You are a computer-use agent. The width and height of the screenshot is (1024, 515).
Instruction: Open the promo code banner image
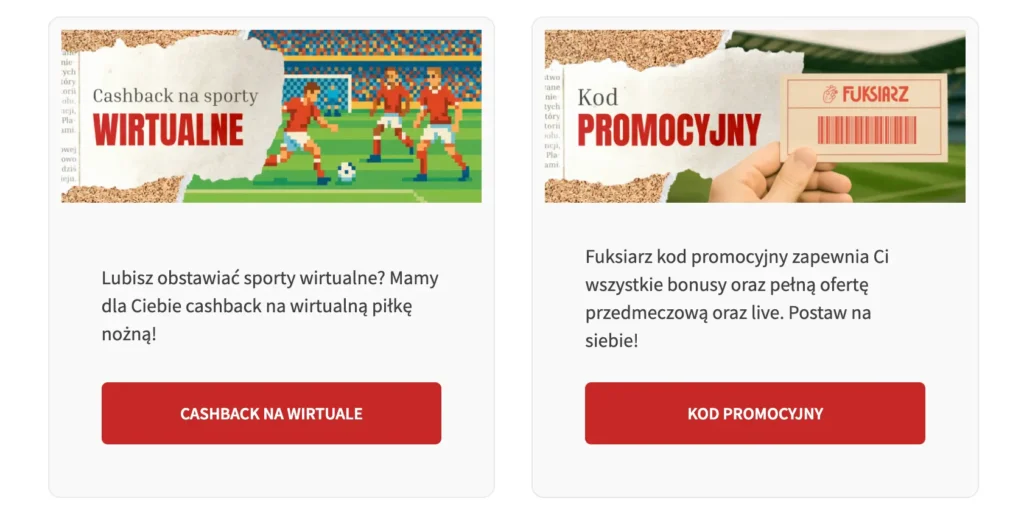tap(755, 116)
